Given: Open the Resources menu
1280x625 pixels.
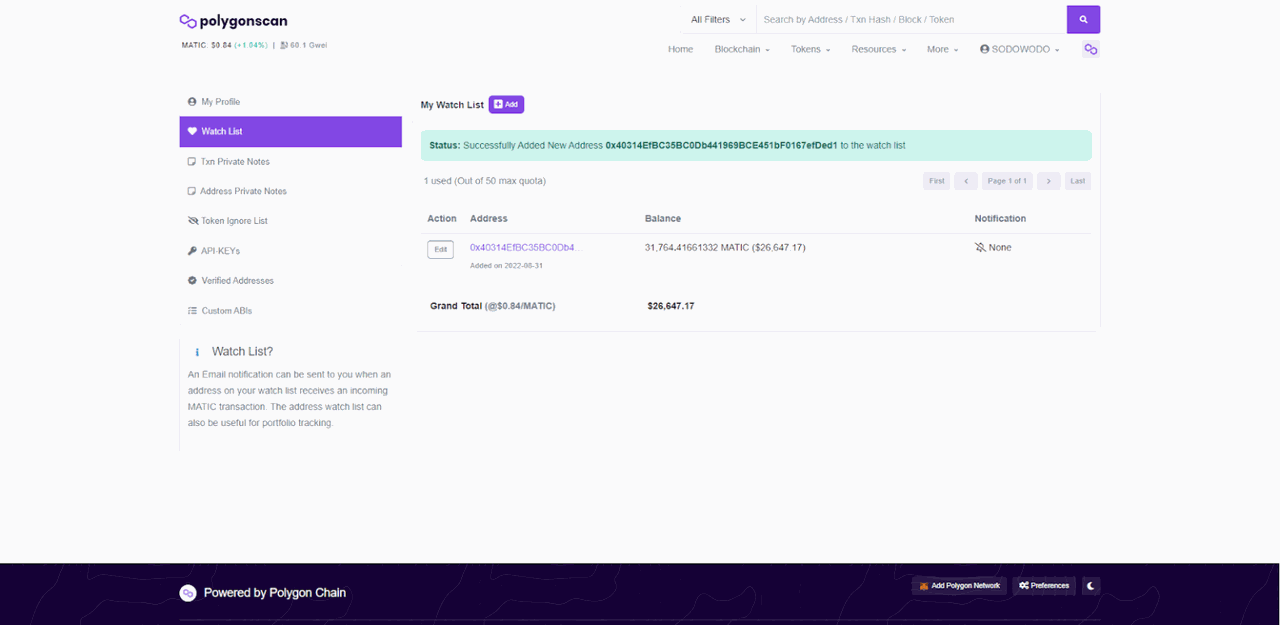Looking at the screenshot, I should (877, 49).
